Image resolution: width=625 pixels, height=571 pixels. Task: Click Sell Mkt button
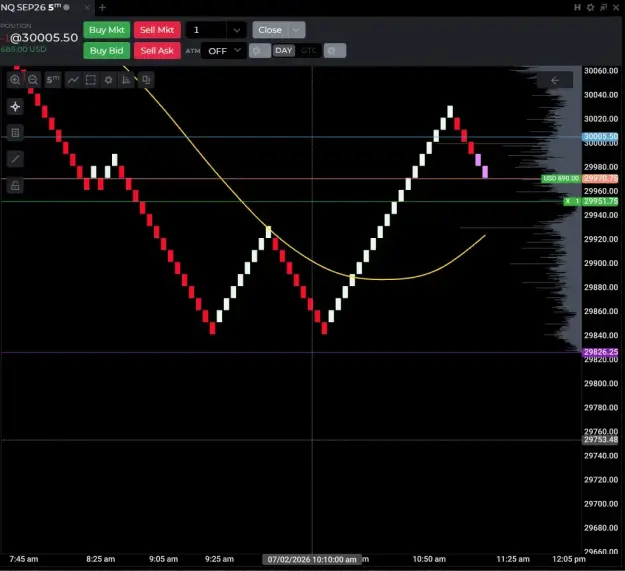pos(157,30)
